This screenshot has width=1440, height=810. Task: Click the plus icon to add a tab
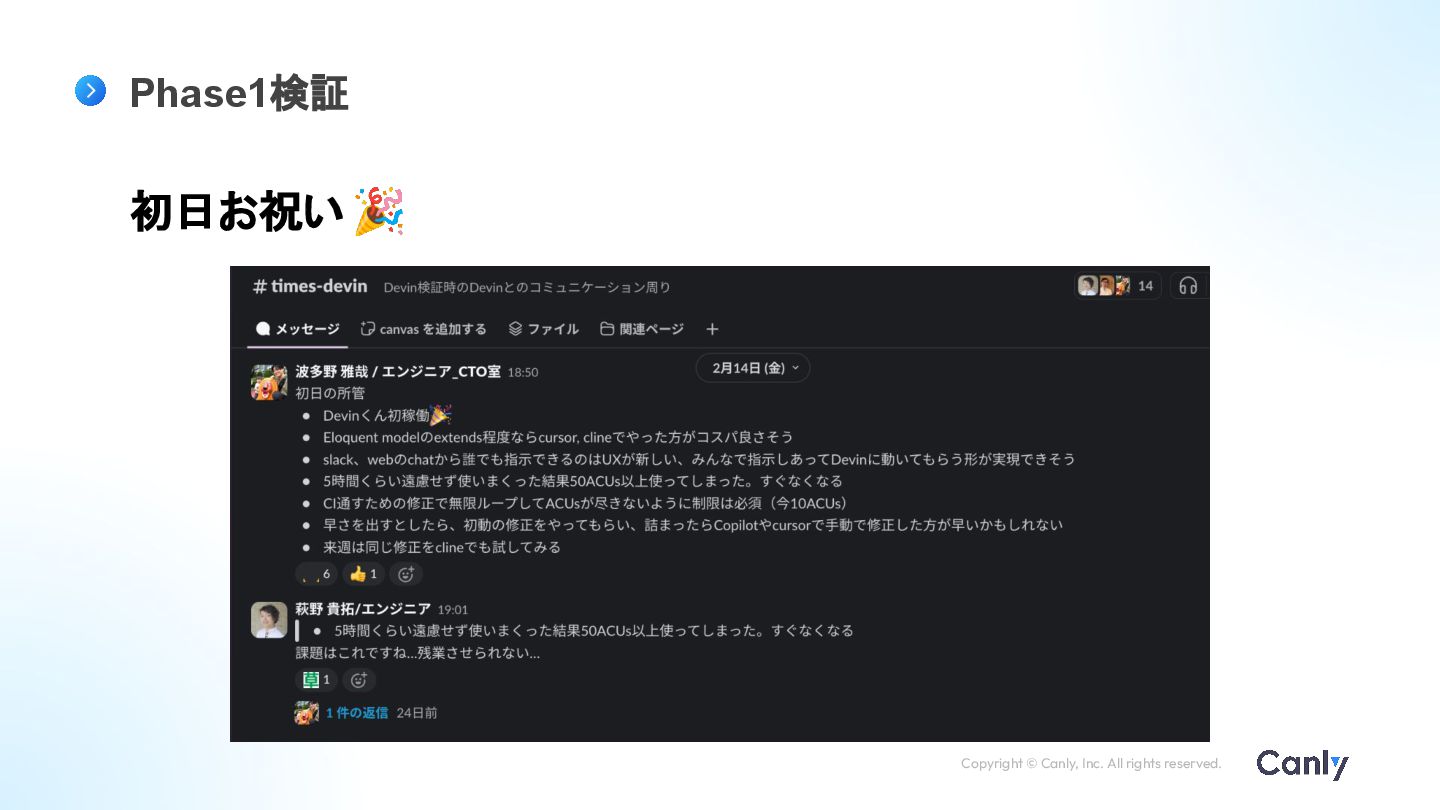coord(712,329)
